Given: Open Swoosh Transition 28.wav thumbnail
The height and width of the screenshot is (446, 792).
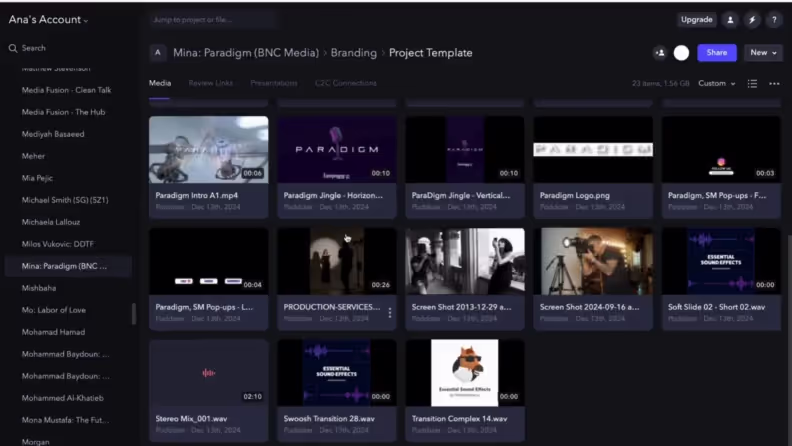Looking at the screenshot, I should 336,373.
